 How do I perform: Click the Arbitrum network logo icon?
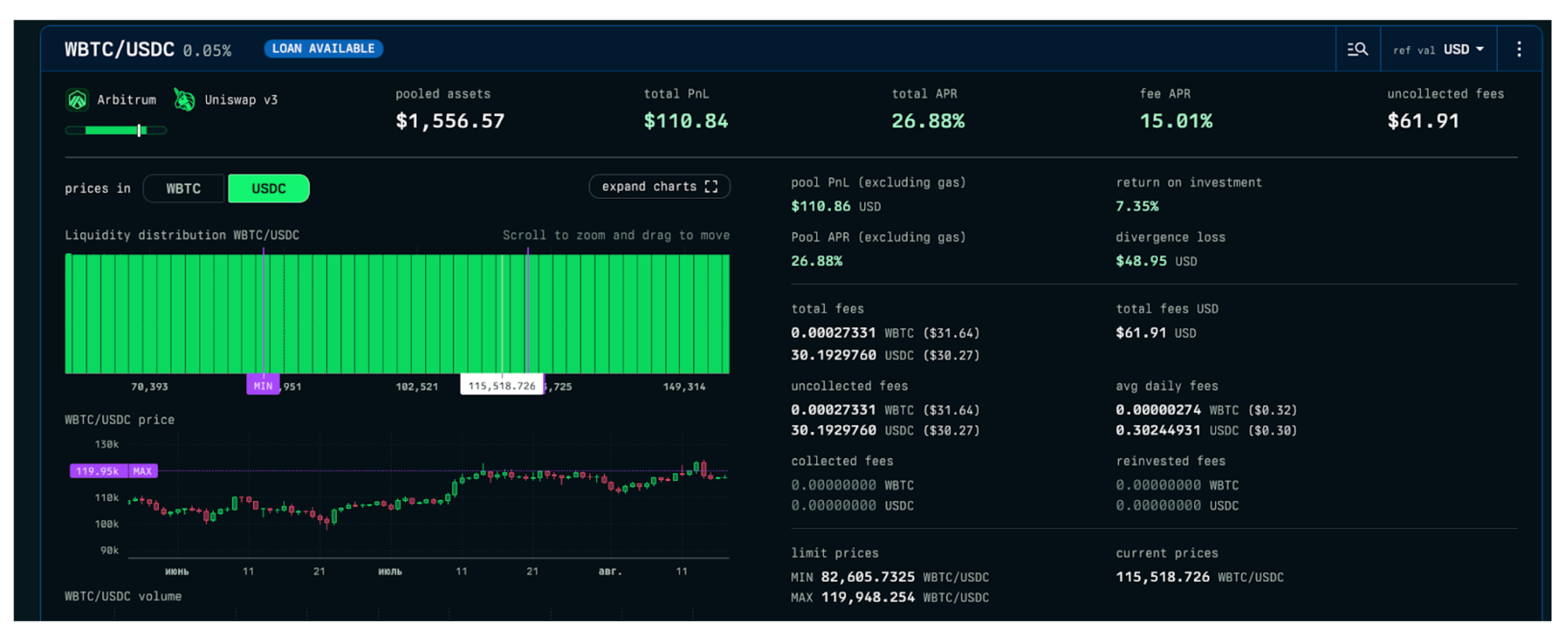[77, 100]
